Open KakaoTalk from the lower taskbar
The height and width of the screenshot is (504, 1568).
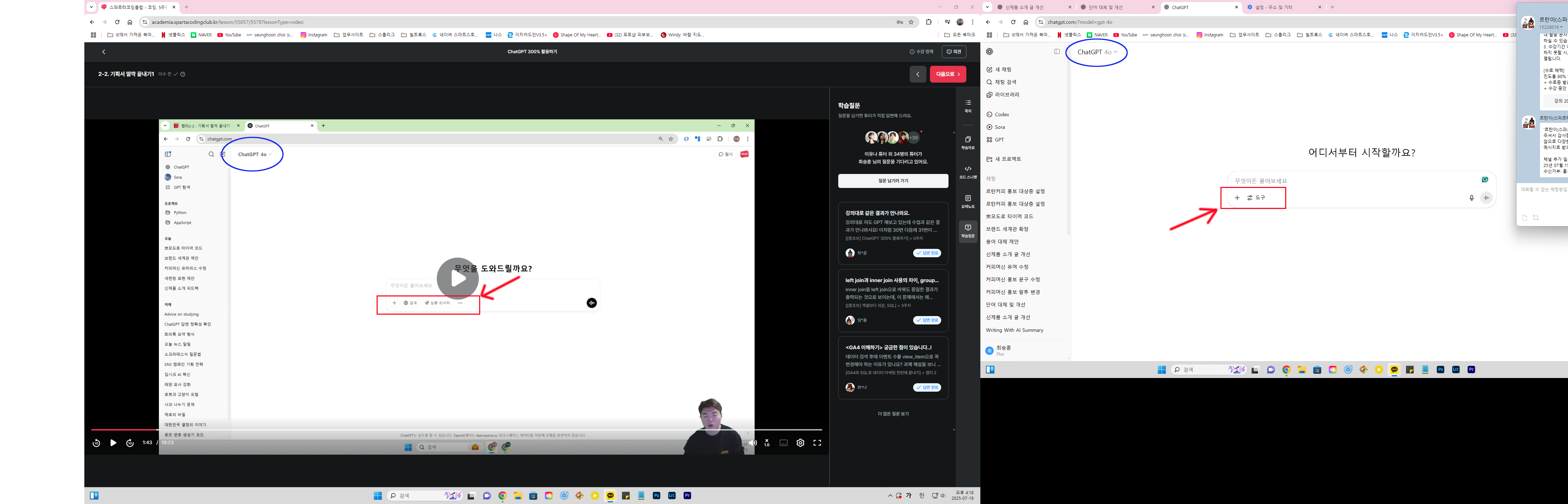[x=610, y=496]
